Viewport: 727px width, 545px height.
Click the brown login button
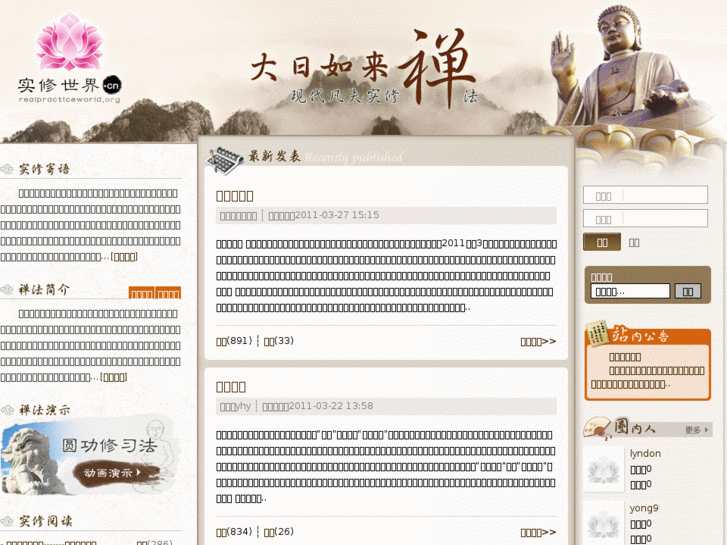pos(602,242)
